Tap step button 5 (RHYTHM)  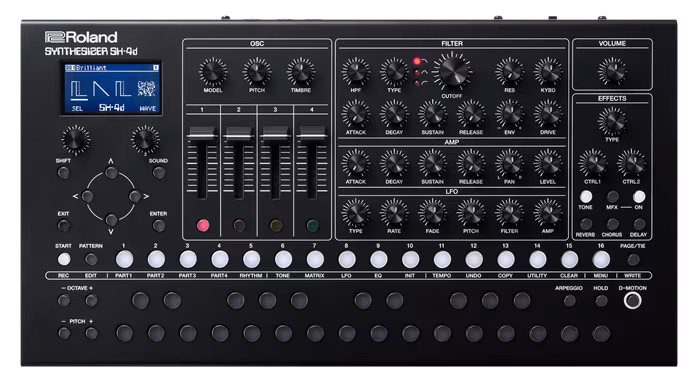(252, 259)
